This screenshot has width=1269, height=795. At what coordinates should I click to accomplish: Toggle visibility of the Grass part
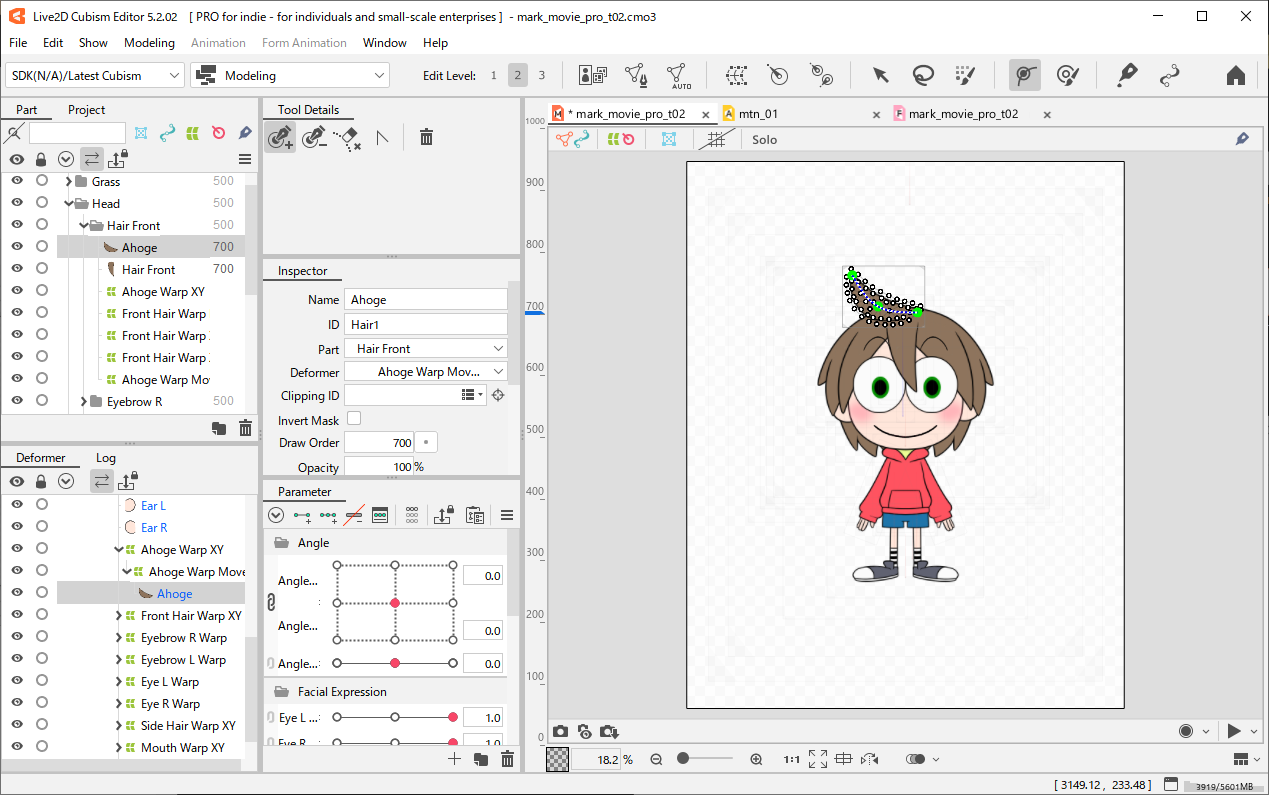tap(17, 181)
